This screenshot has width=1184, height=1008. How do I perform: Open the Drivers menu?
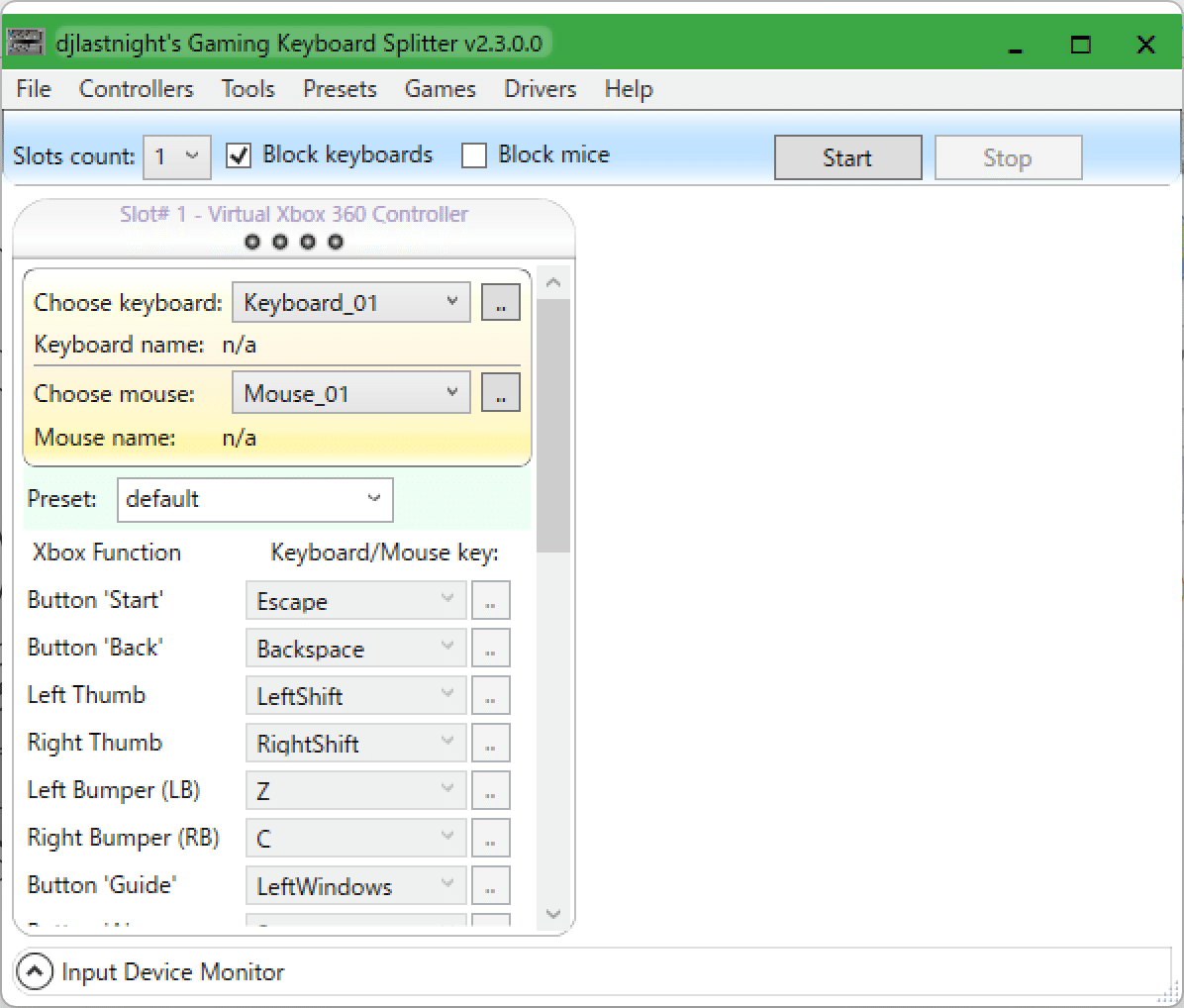click(540, 89)
